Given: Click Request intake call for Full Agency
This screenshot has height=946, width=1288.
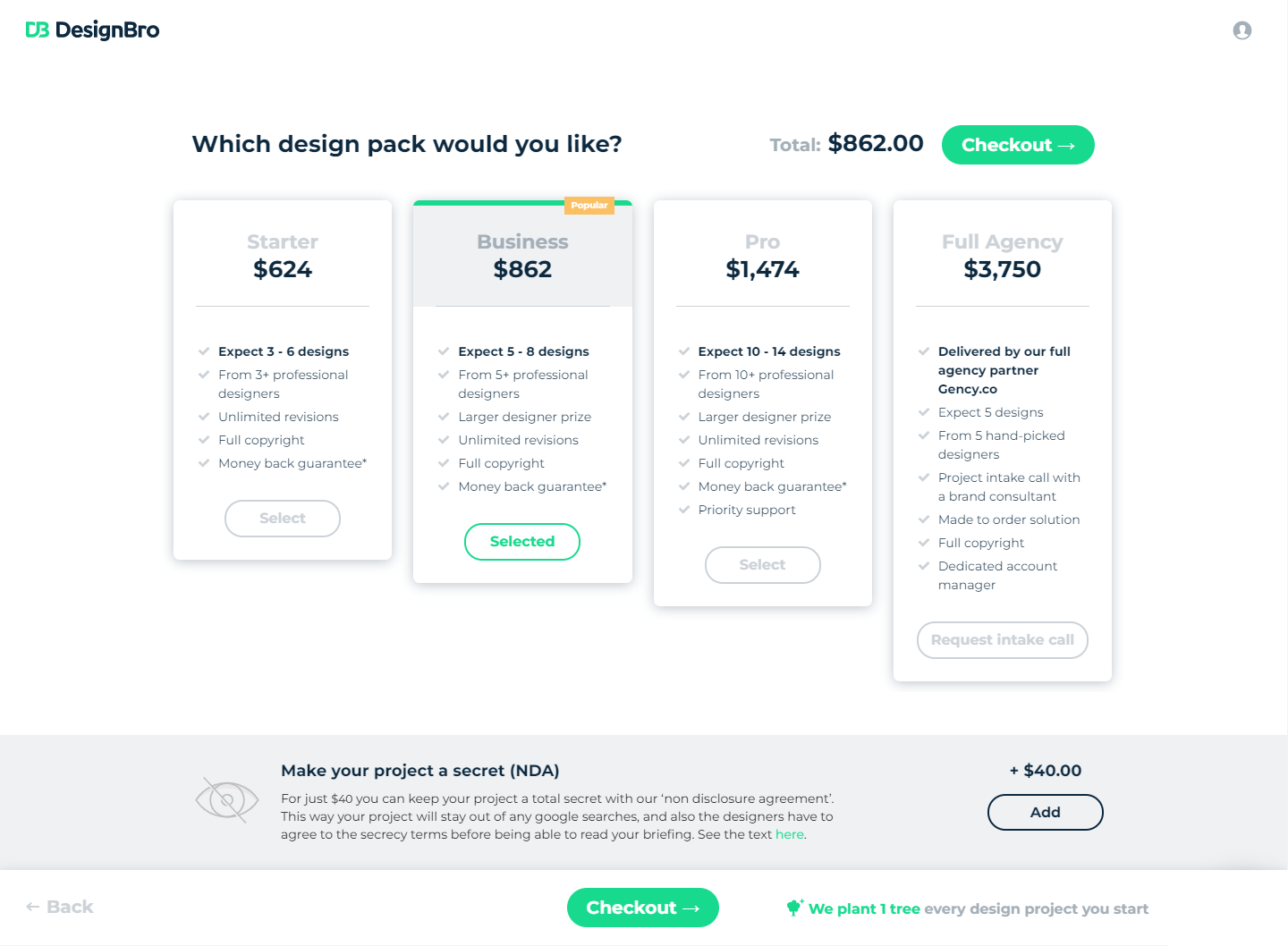Looking at the screenshot, I should (1002, 639).
